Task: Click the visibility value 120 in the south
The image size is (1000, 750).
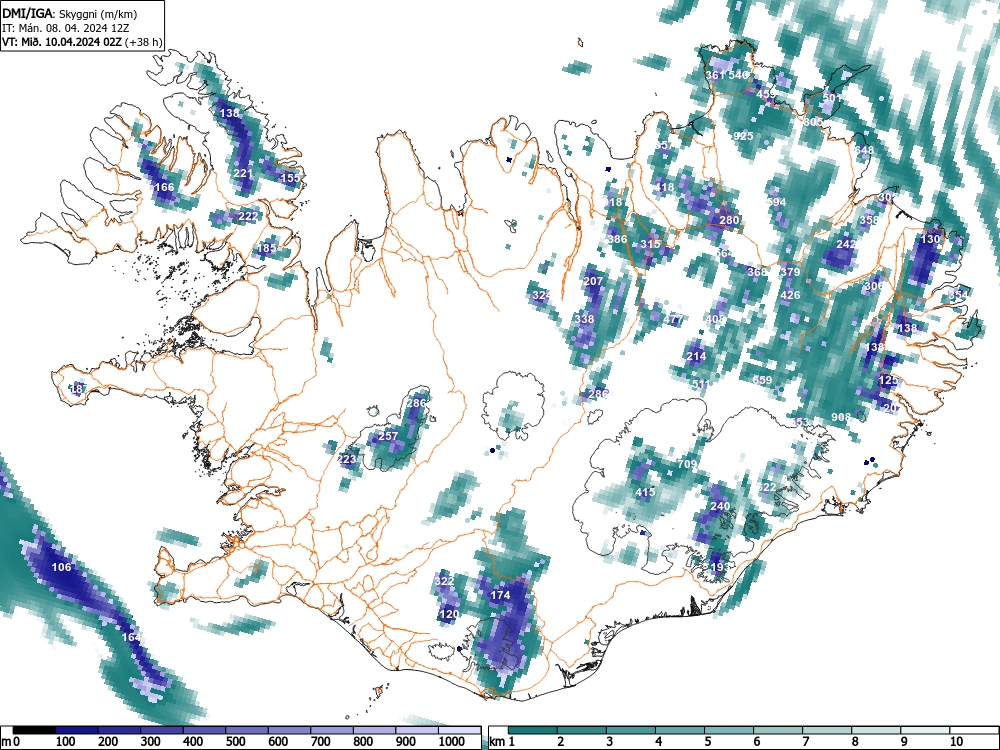Action: (450, 615)
